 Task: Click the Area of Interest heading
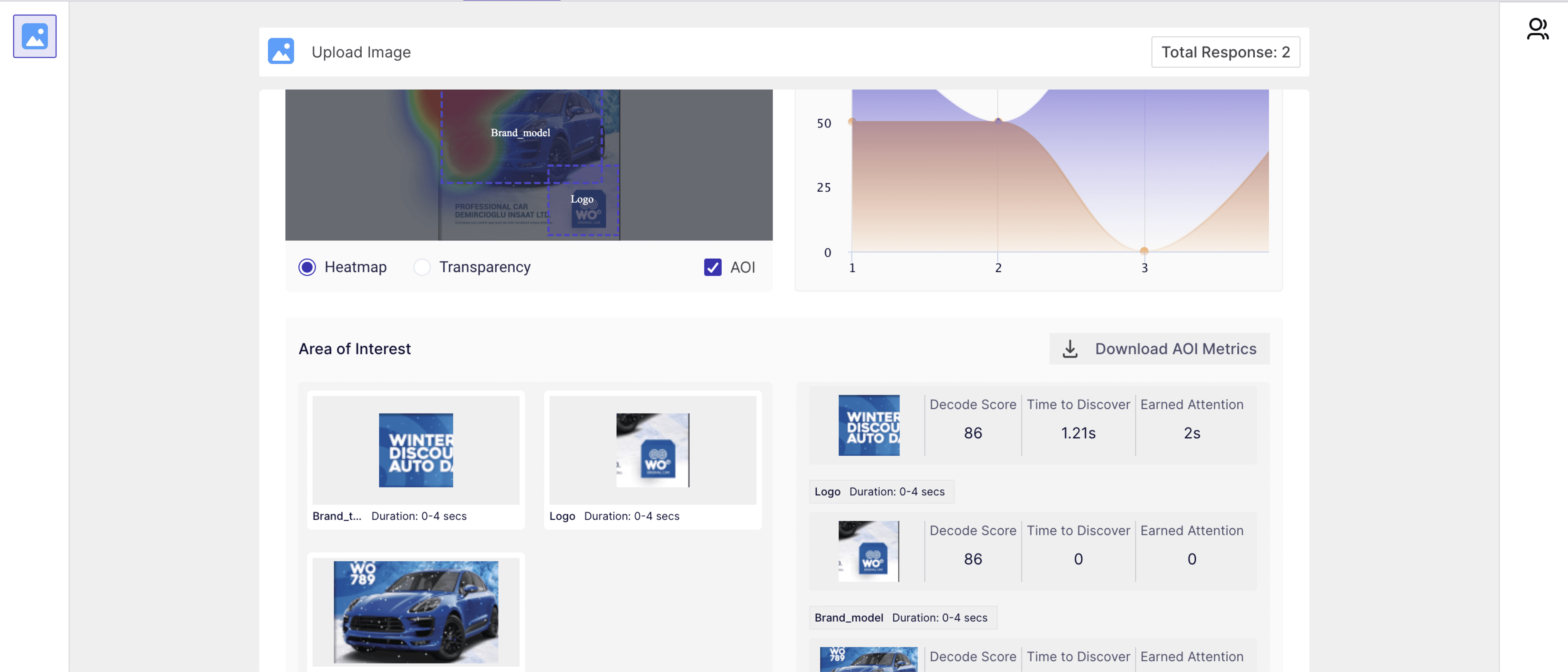pos(355,349)
